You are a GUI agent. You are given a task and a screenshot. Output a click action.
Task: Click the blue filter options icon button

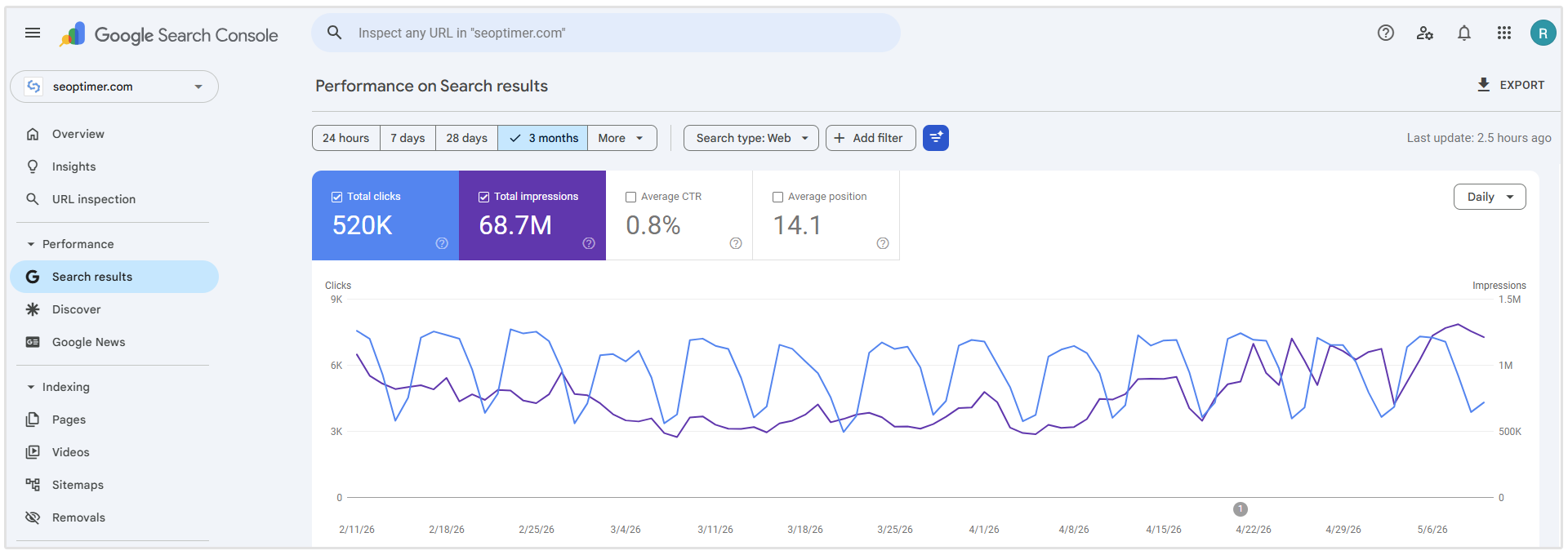point(936,138)
